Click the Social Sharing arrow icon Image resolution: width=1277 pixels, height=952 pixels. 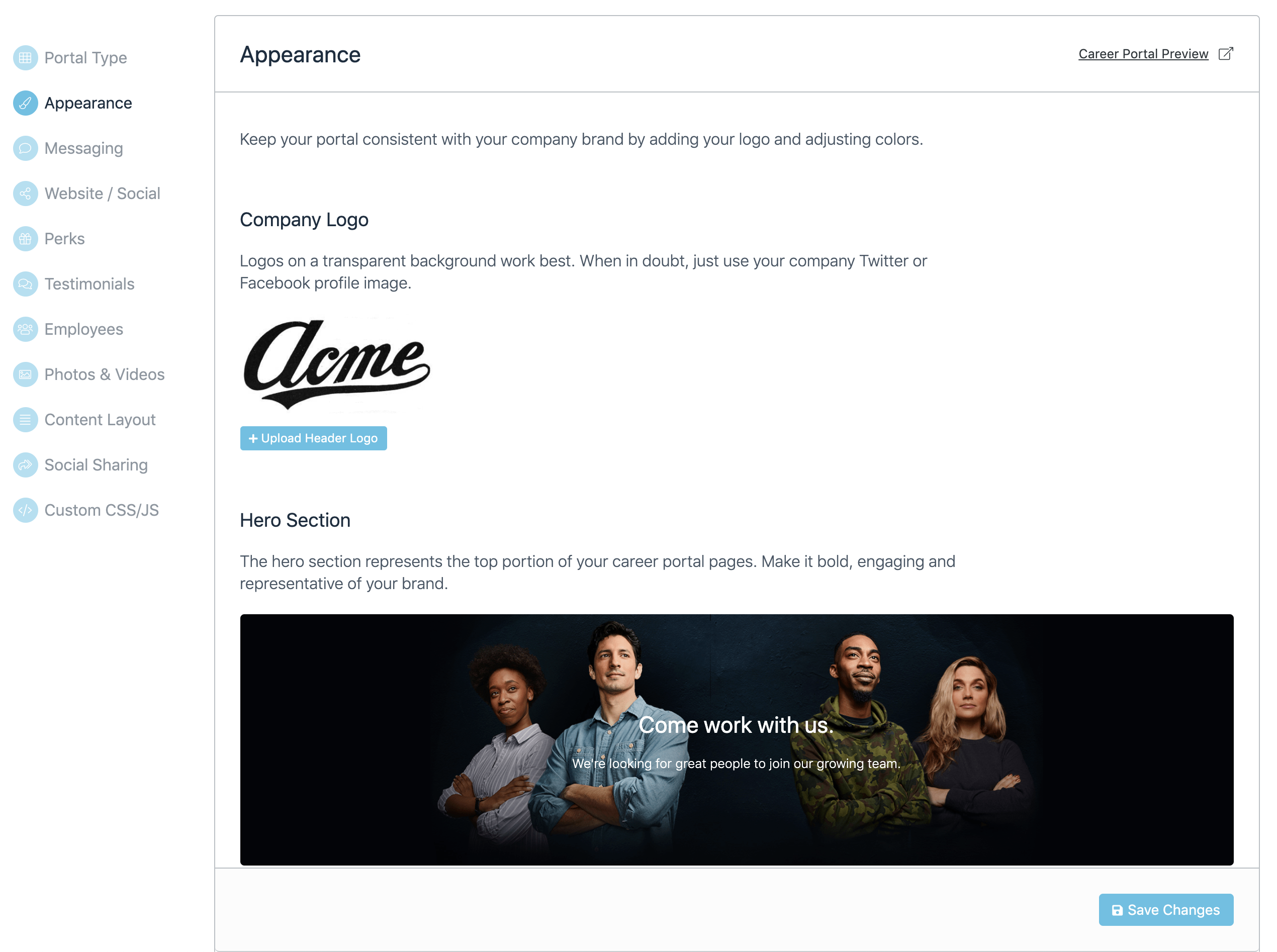(x=25, y=465)
